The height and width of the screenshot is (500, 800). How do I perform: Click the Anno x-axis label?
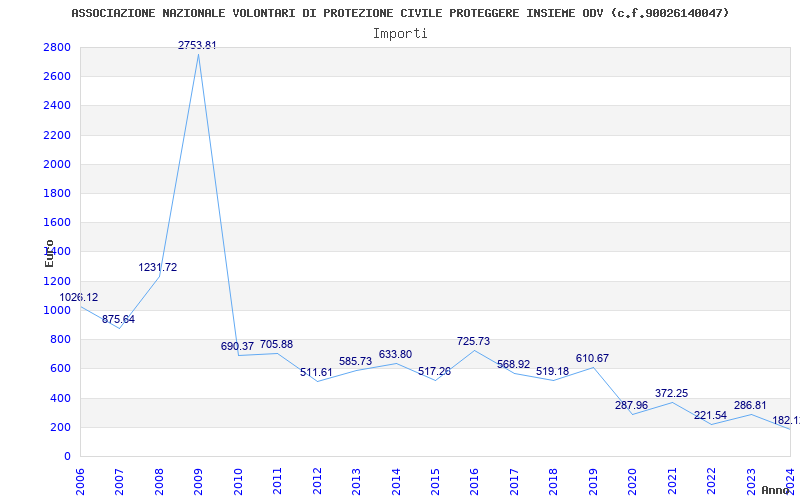coord(776,490)
